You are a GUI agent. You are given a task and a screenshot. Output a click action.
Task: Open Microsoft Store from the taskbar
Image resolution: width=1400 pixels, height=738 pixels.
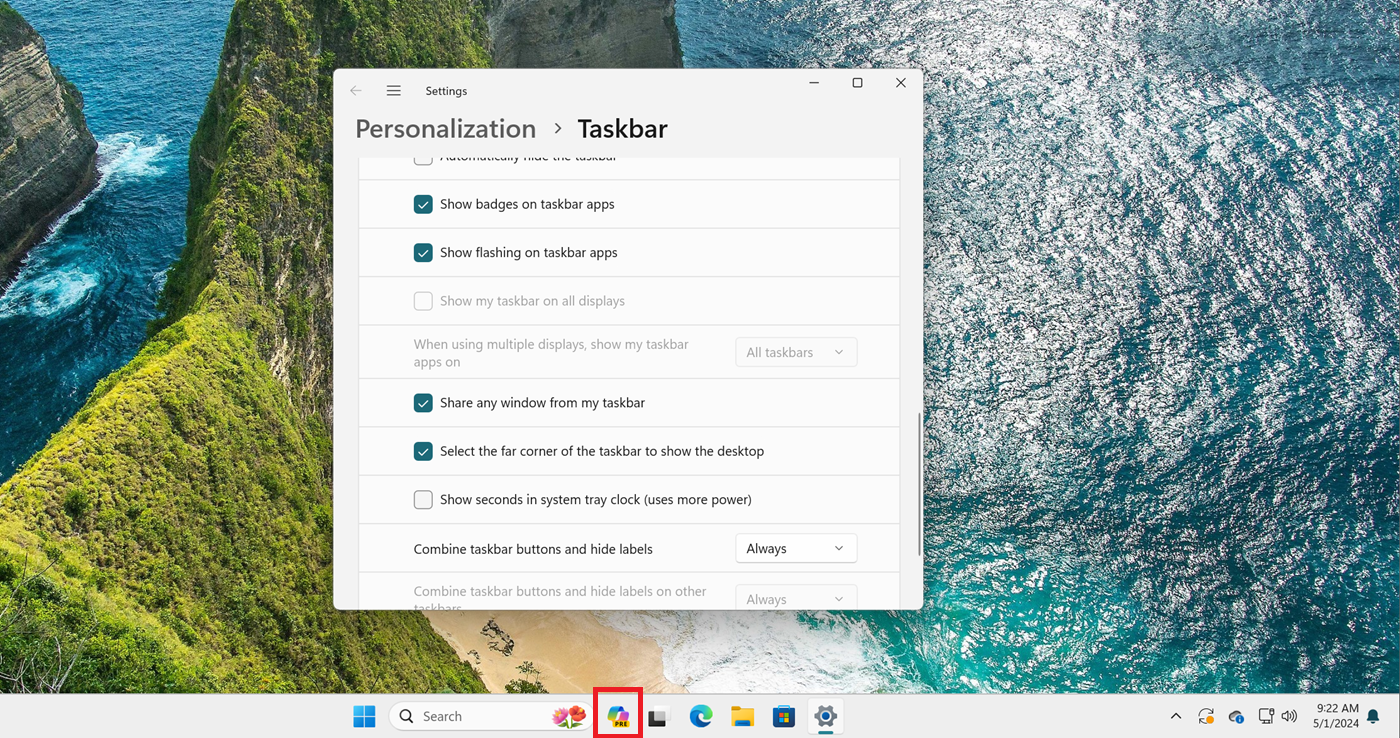click(784, 716)
